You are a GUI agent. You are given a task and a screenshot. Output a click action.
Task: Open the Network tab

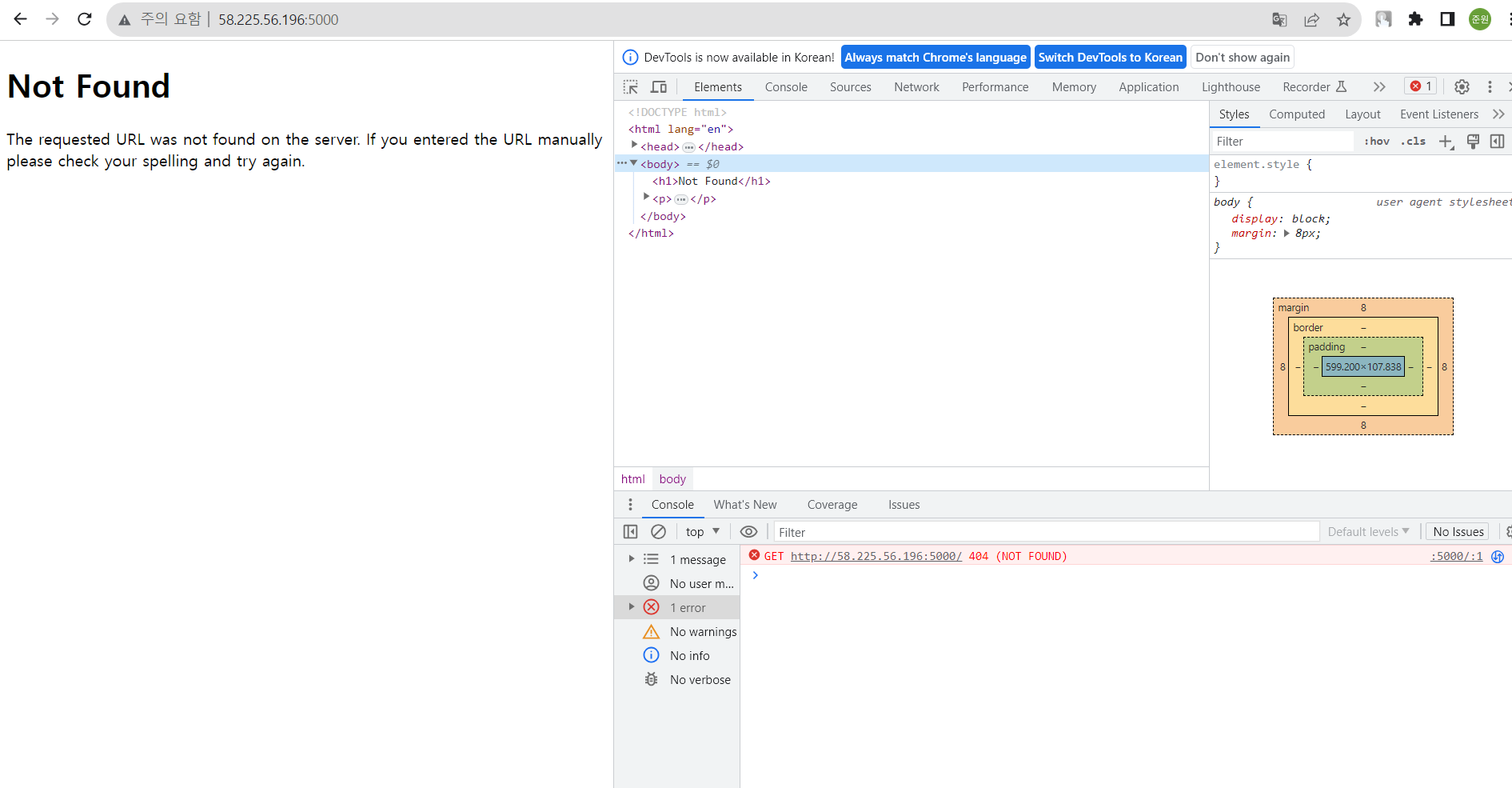coord(916,87)
